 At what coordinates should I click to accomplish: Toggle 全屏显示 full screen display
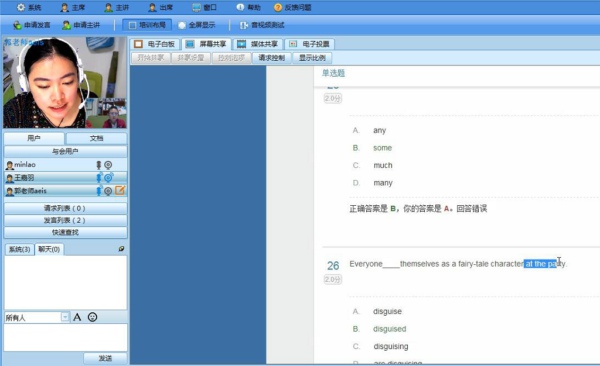coord(197,25)
